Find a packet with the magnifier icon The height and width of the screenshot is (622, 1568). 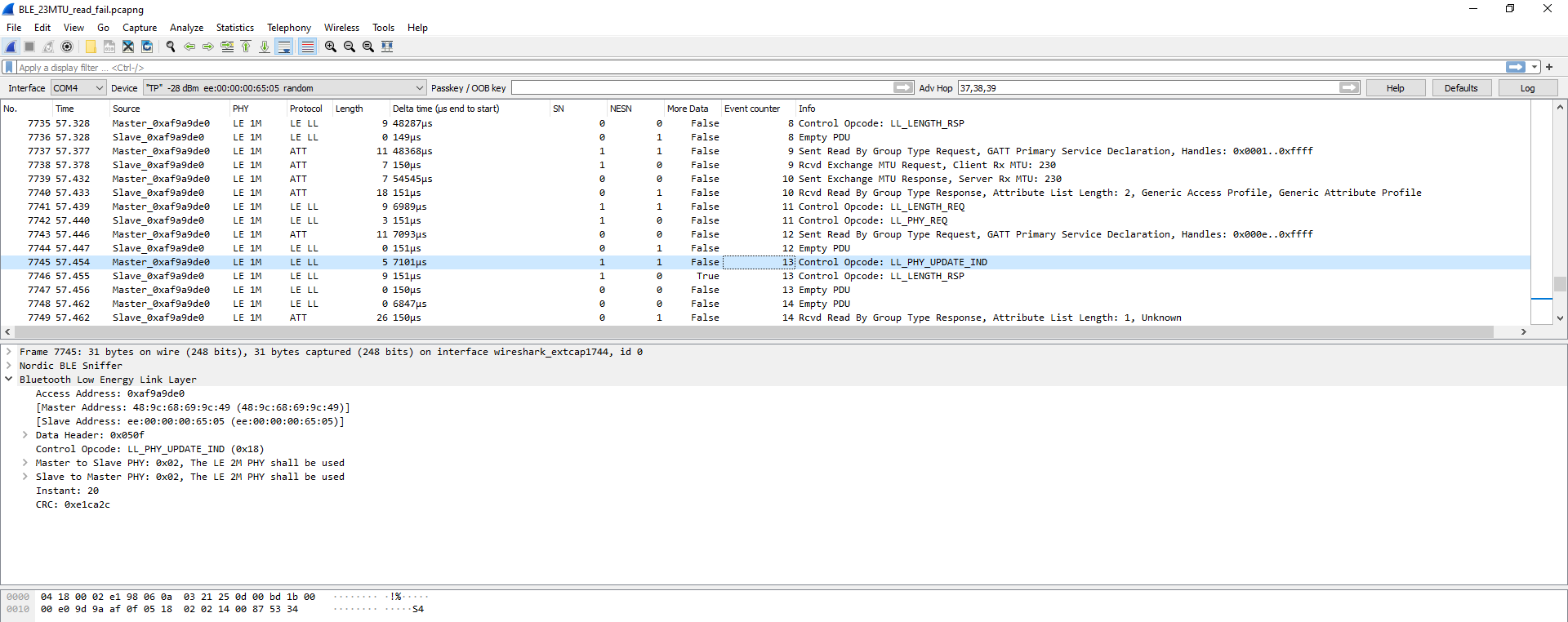coord(171,47)
